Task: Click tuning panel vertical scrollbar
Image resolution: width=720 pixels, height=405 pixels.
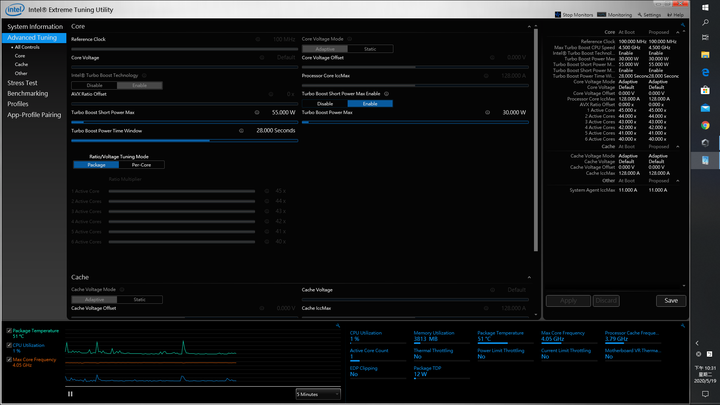Action: [x=535, y=140]
